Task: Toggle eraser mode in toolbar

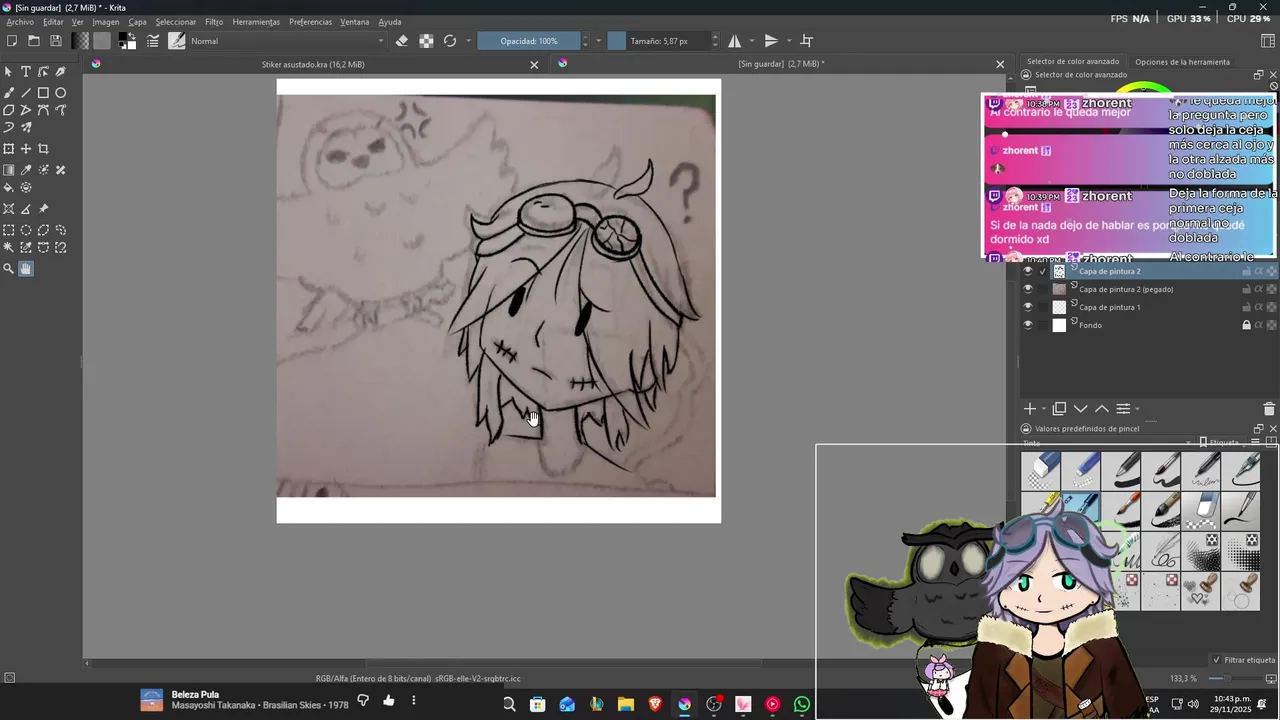Action: point(402,41)
